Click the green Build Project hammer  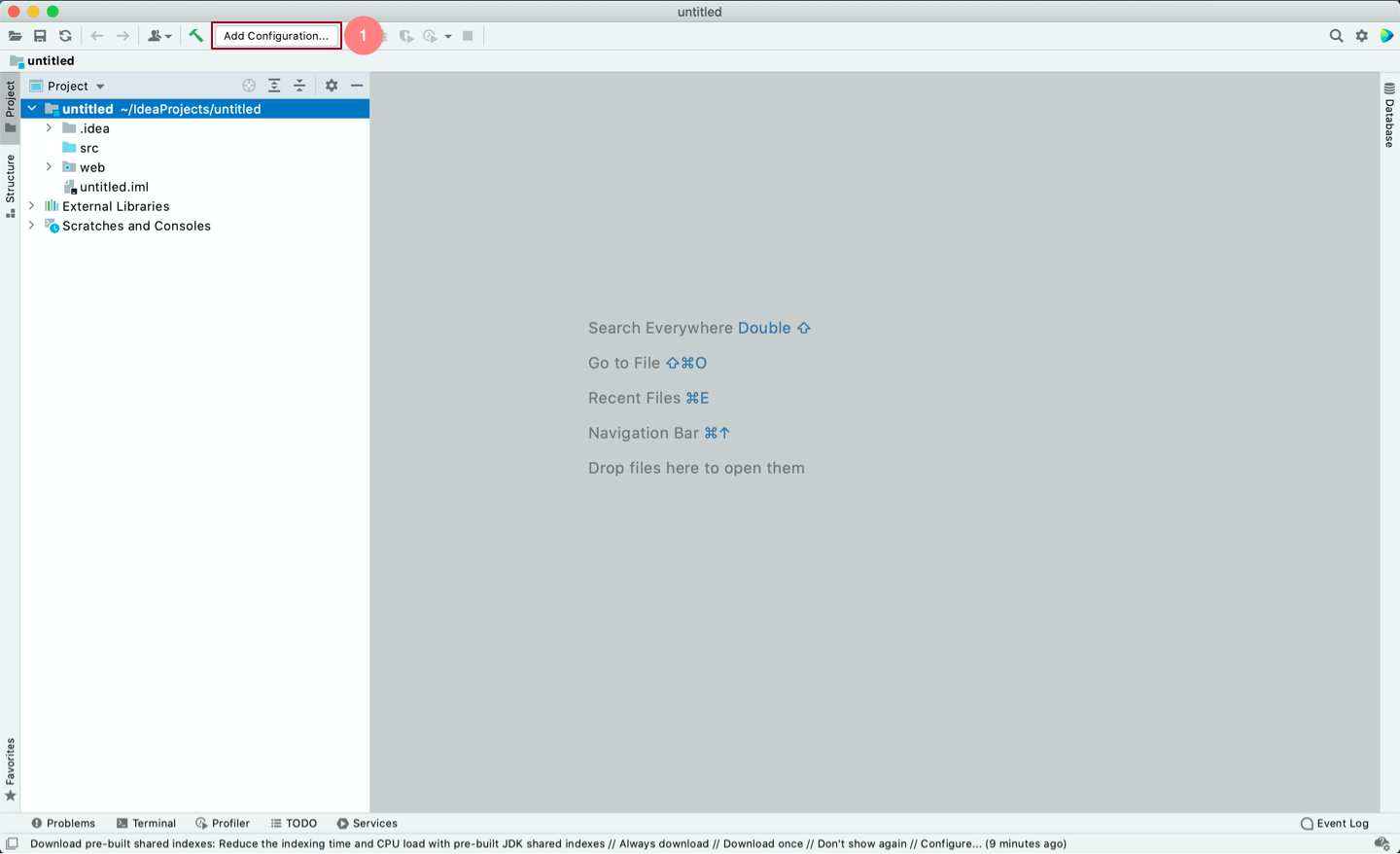pyautogui.click(x=196, y=36)
